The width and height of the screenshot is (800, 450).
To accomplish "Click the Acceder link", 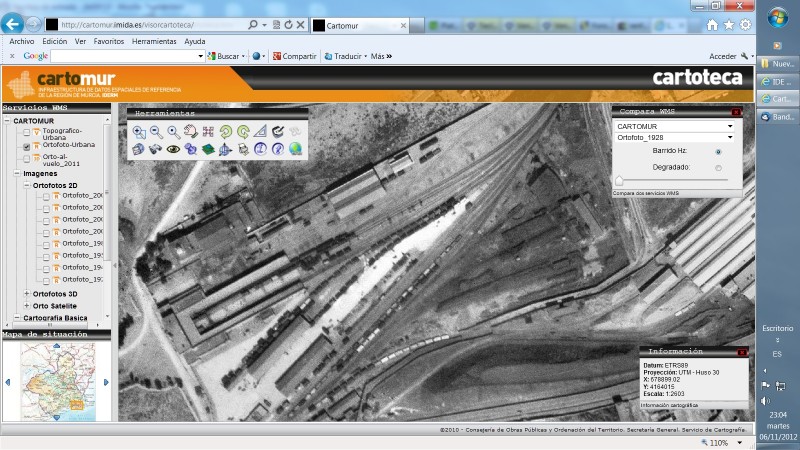I will [722, 56].
